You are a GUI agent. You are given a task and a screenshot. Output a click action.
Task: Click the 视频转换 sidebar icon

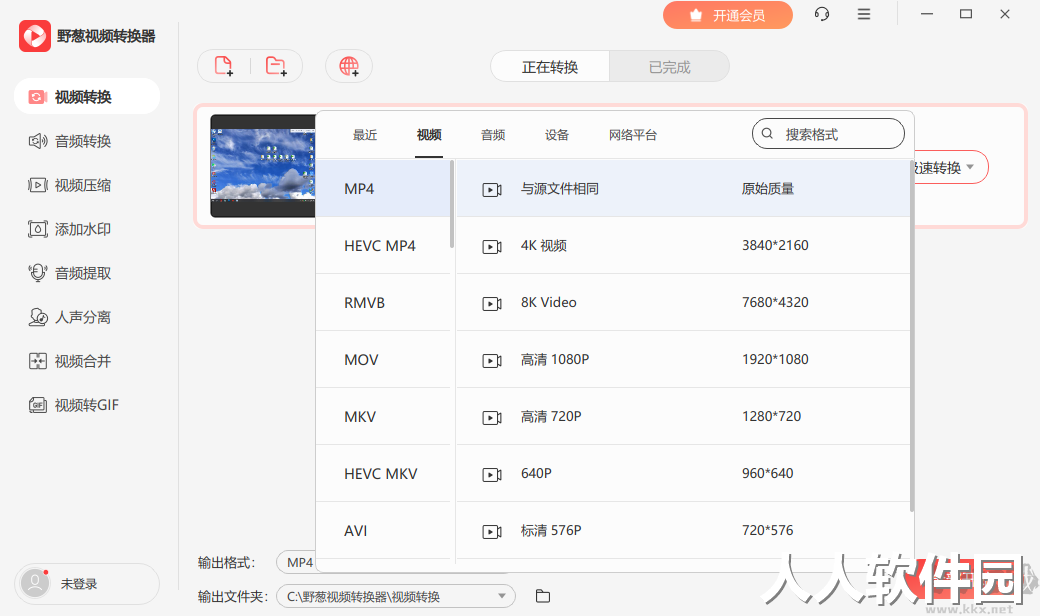(37, 97)
